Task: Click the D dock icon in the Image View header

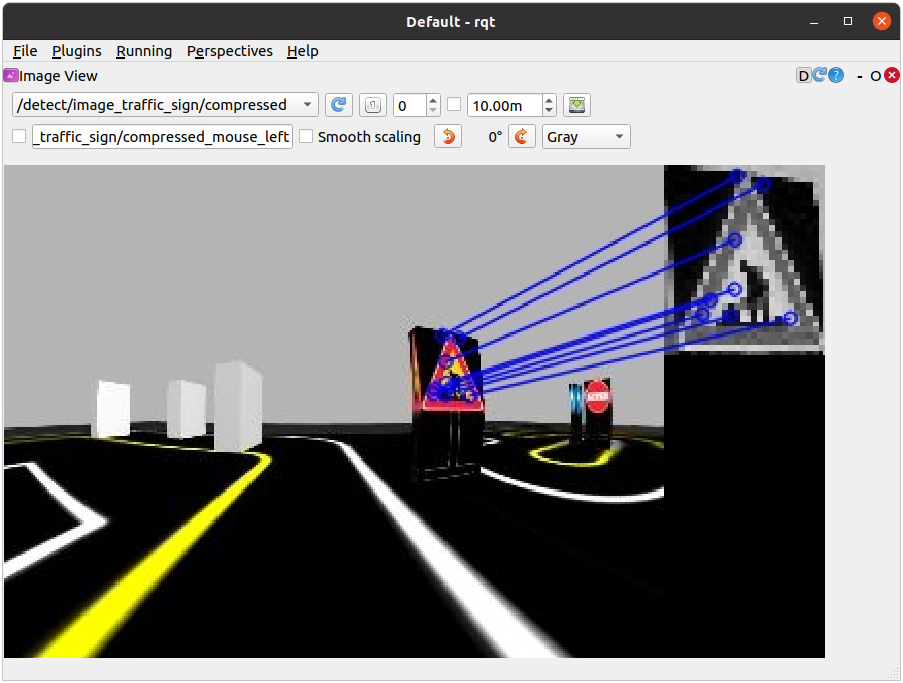Action: [x=803, y=76]
